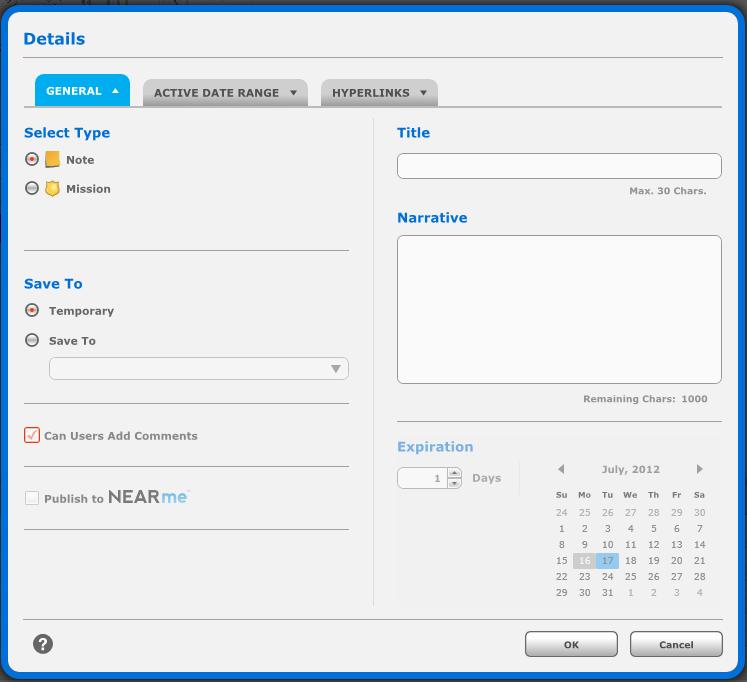Select July 17 in the calendar
This screenshot has height=682, width=747.
pos(607,561)
